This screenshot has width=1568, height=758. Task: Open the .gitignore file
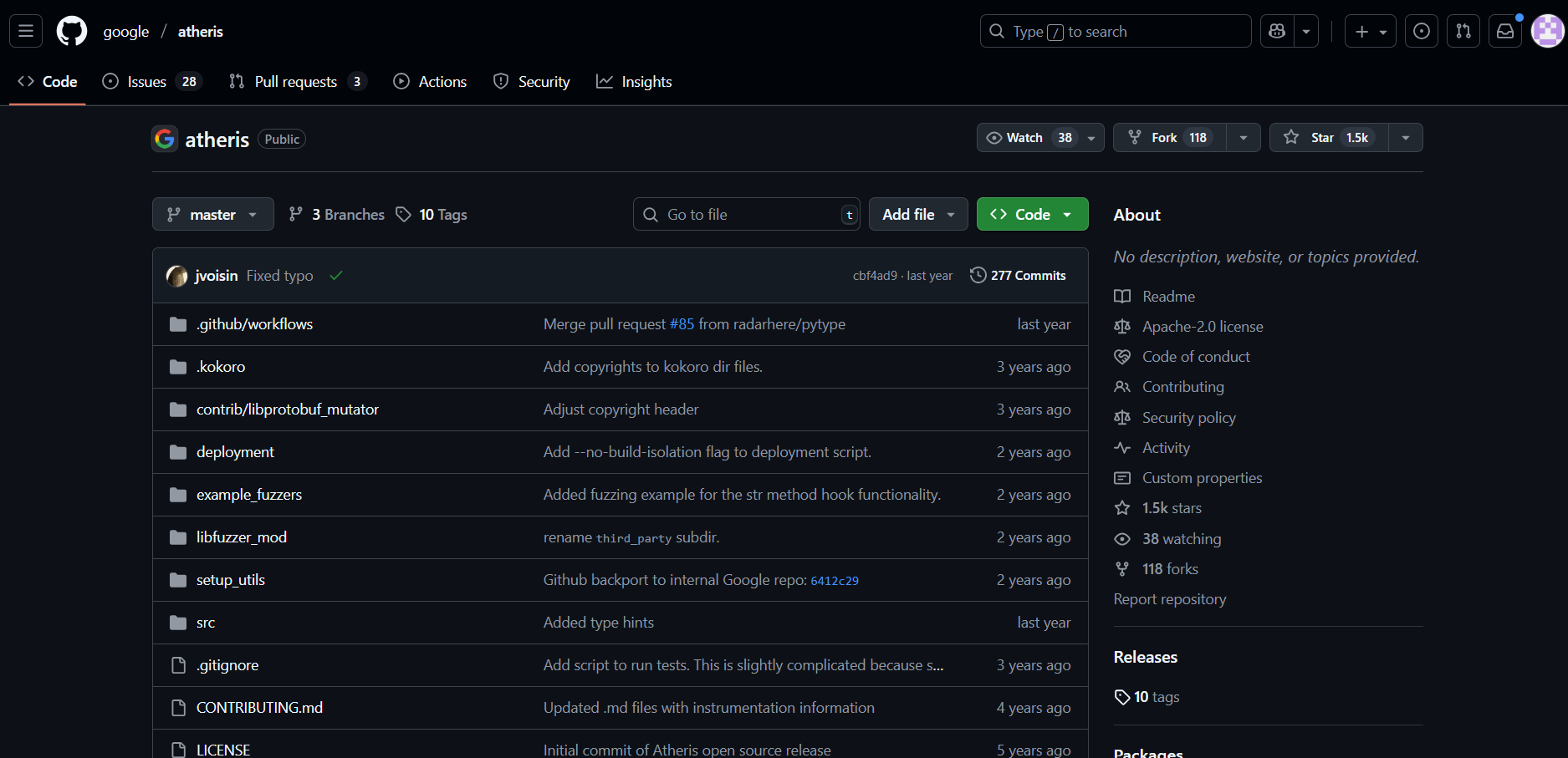click(227, 665)
